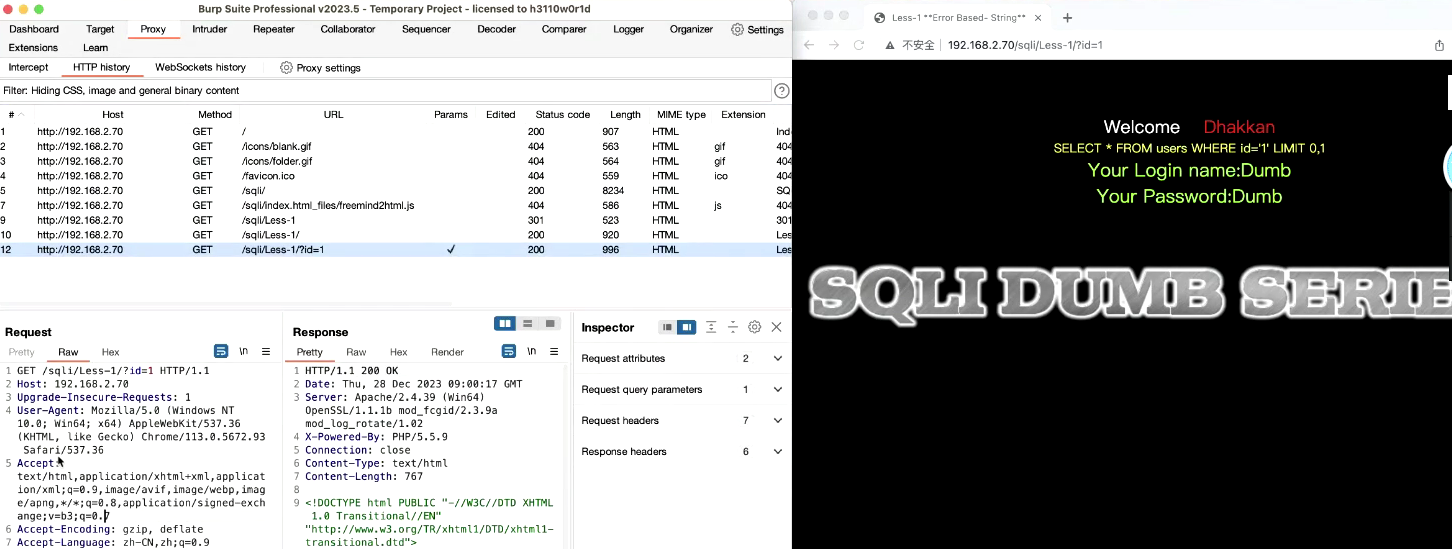Select Response Hex view tab
The image size is (1452, 549).
(398, 352)
